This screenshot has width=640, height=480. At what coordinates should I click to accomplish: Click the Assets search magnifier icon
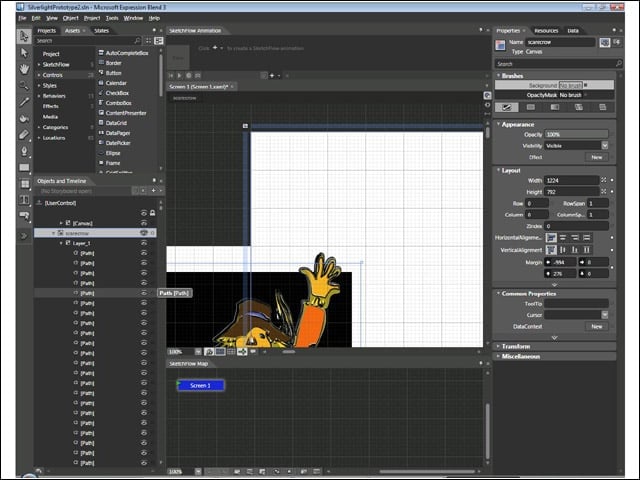(137, 40)
